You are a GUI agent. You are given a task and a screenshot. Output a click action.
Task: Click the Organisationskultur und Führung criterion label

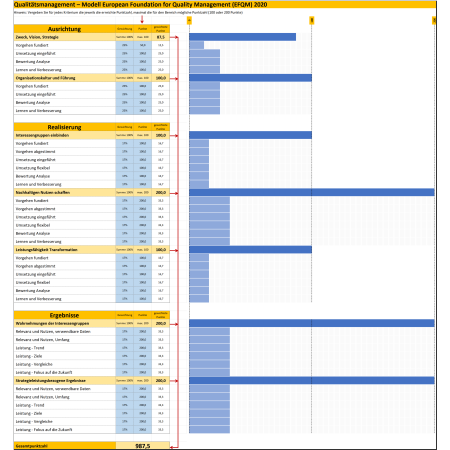point(46,78)
